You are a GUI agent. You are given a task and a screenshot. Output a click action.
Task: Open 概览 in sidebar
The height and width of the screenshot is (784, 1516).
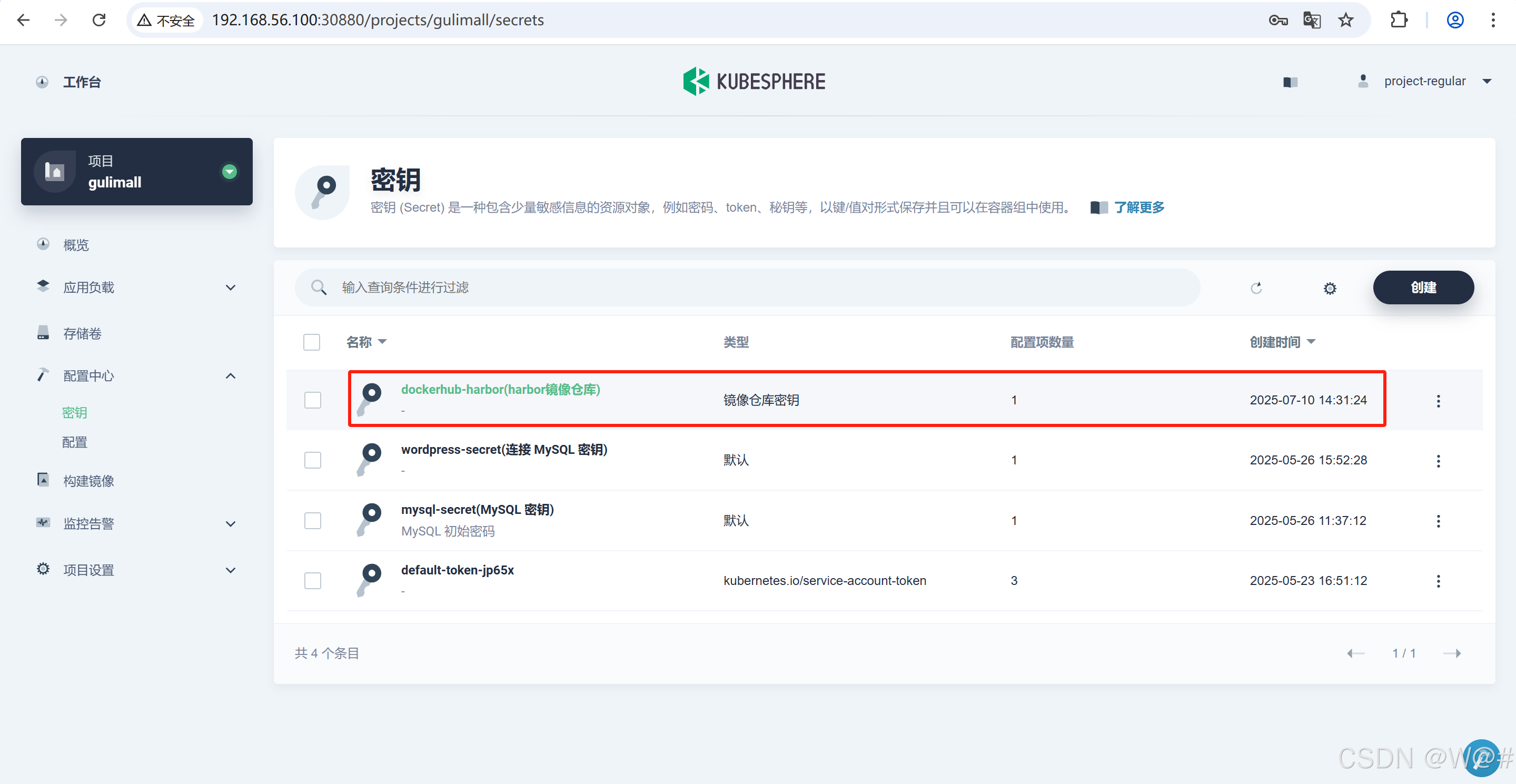tap(76, 245)
